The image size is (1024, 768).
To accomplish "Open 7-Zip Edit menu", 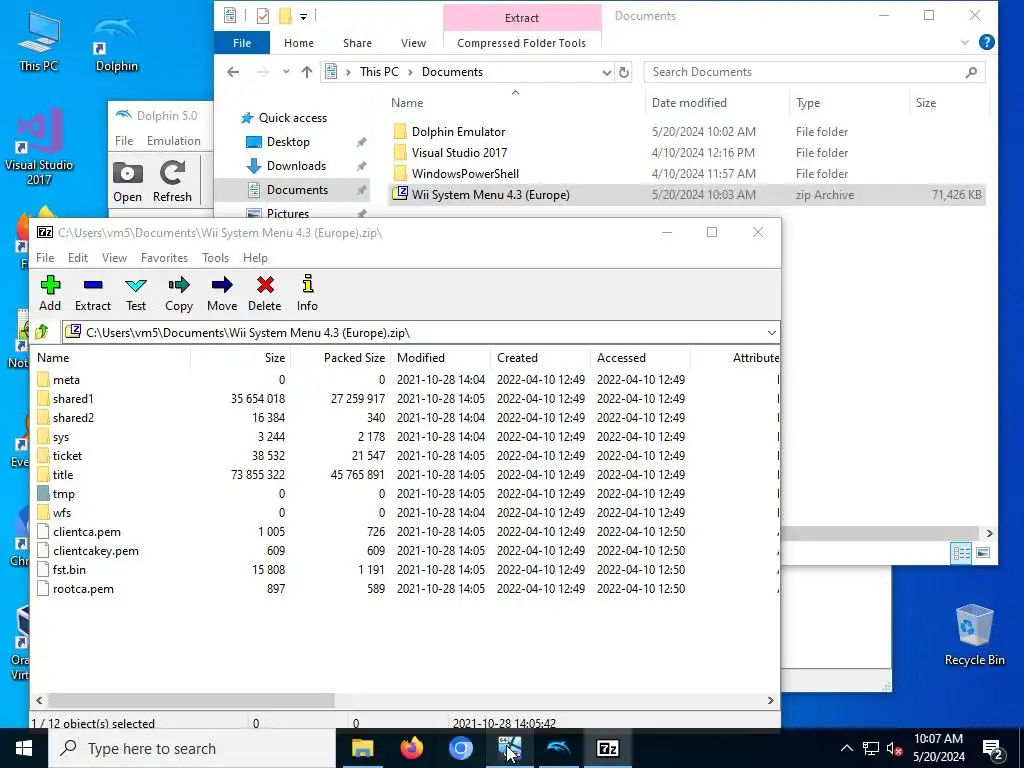I will tap(78, 258).
